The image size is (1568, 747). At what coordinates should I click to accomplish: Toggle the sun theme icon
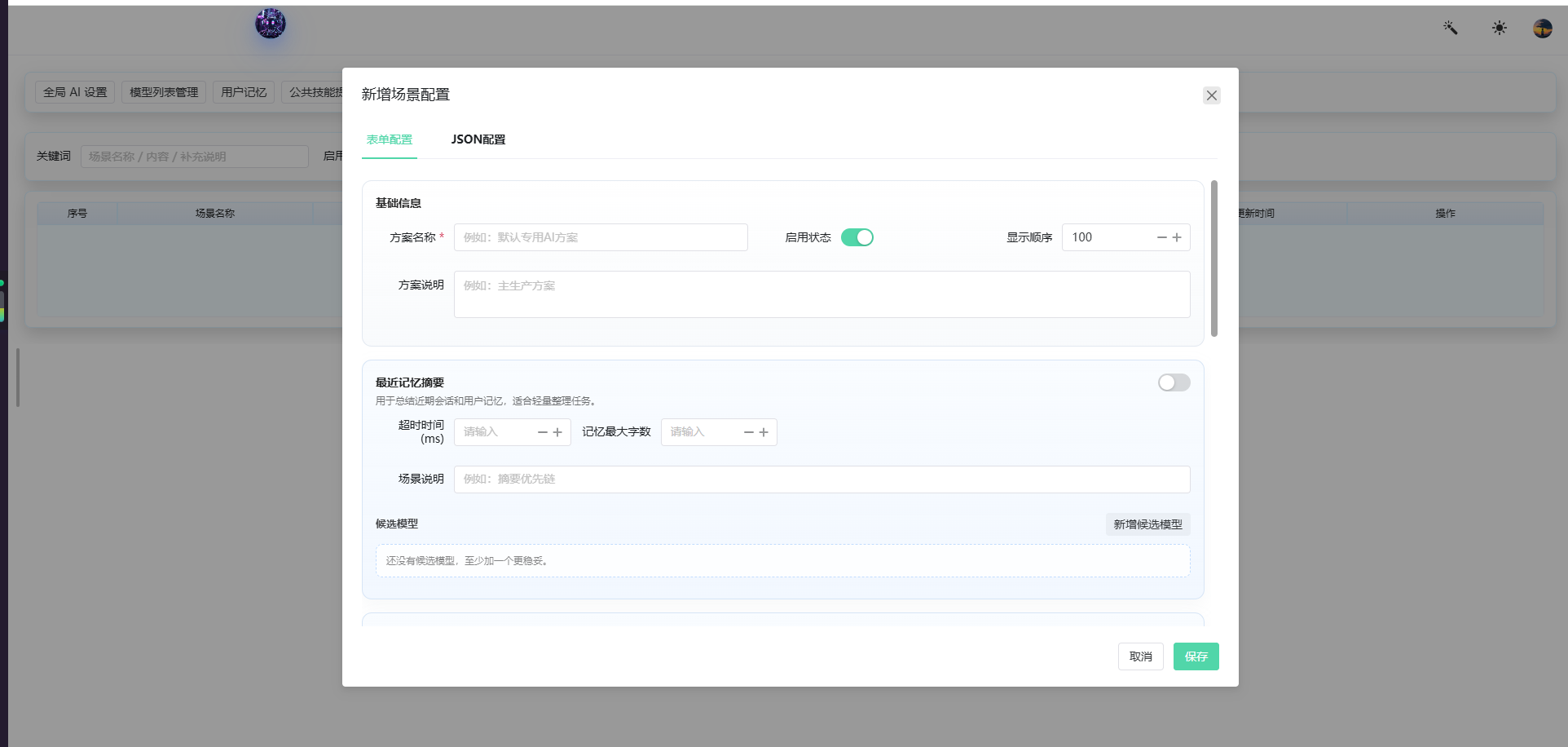pyautogui.click(x=1500, y=28)
